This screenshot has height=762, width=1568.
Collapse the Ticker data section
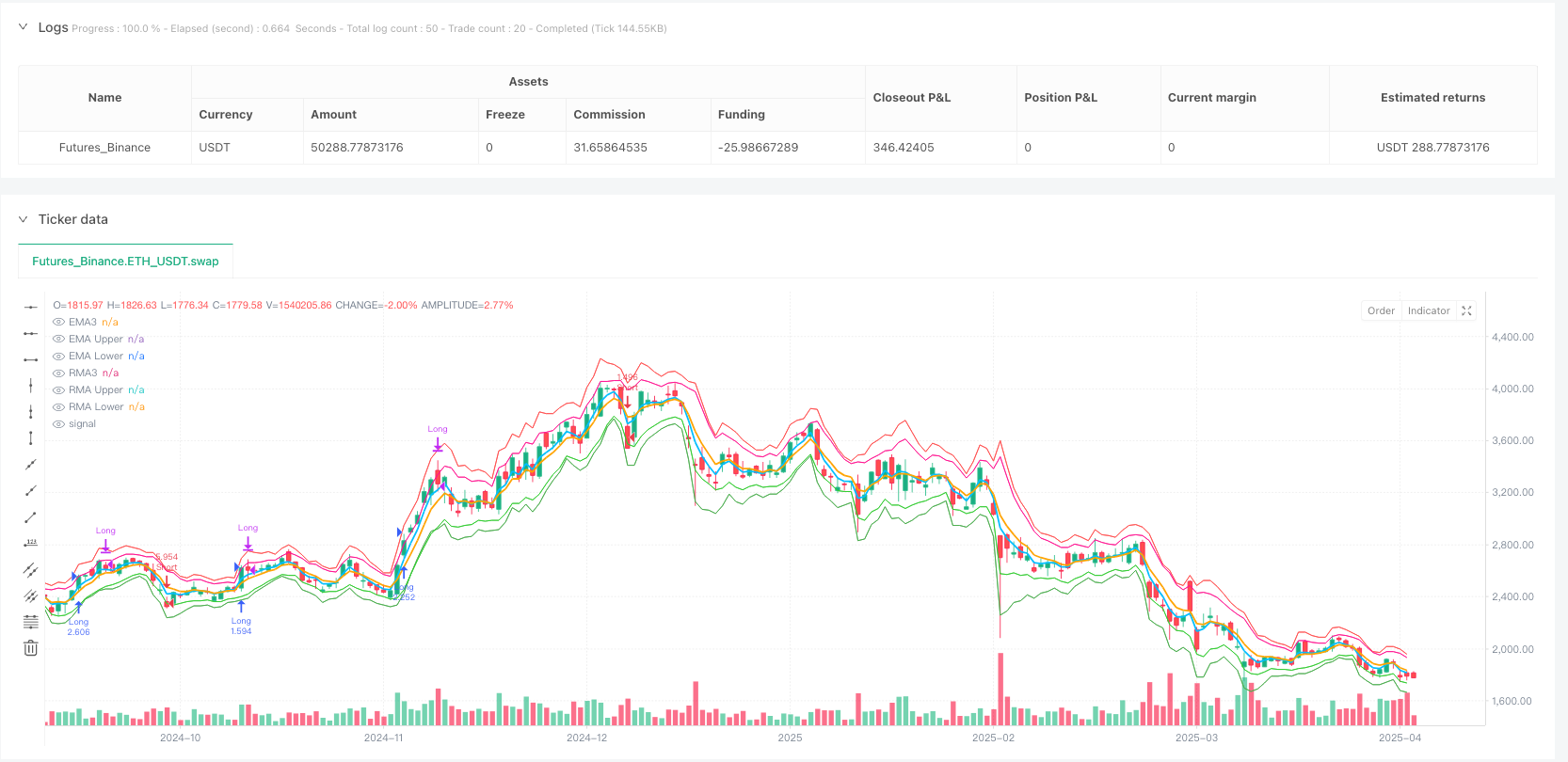[x=24, y=219]
